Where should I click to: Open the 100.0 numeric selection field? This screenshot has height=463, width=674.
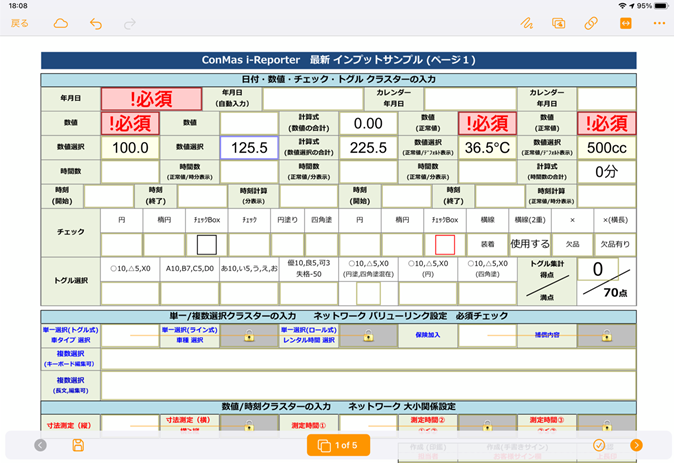[x=130, y=147]
